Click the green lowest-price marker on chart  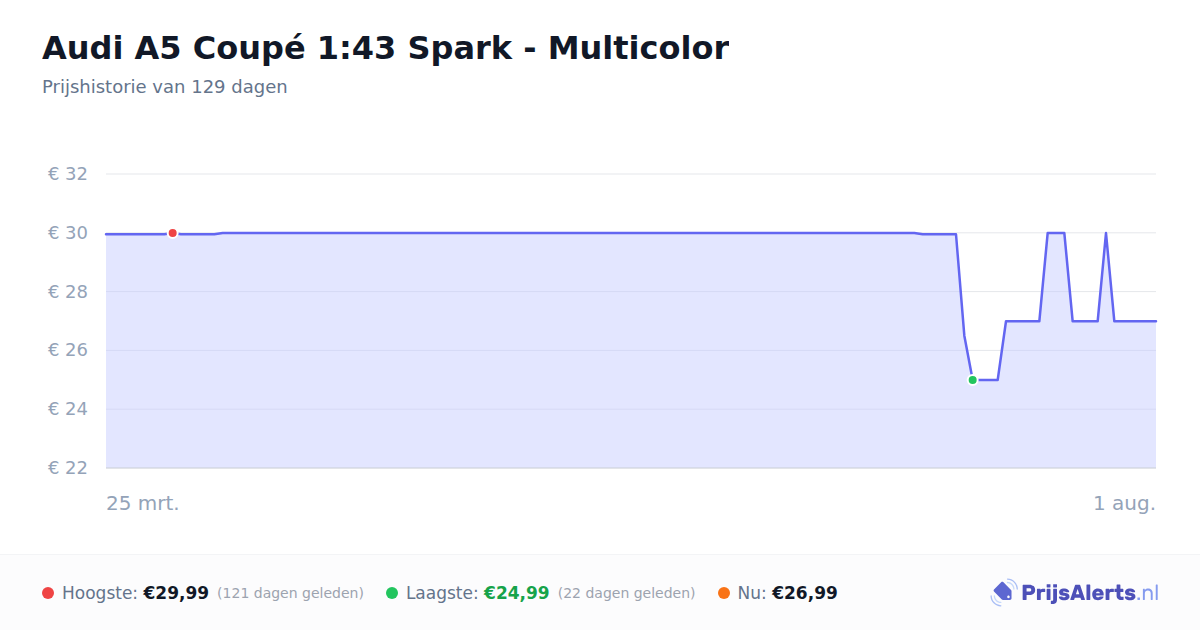pos(972,380)
